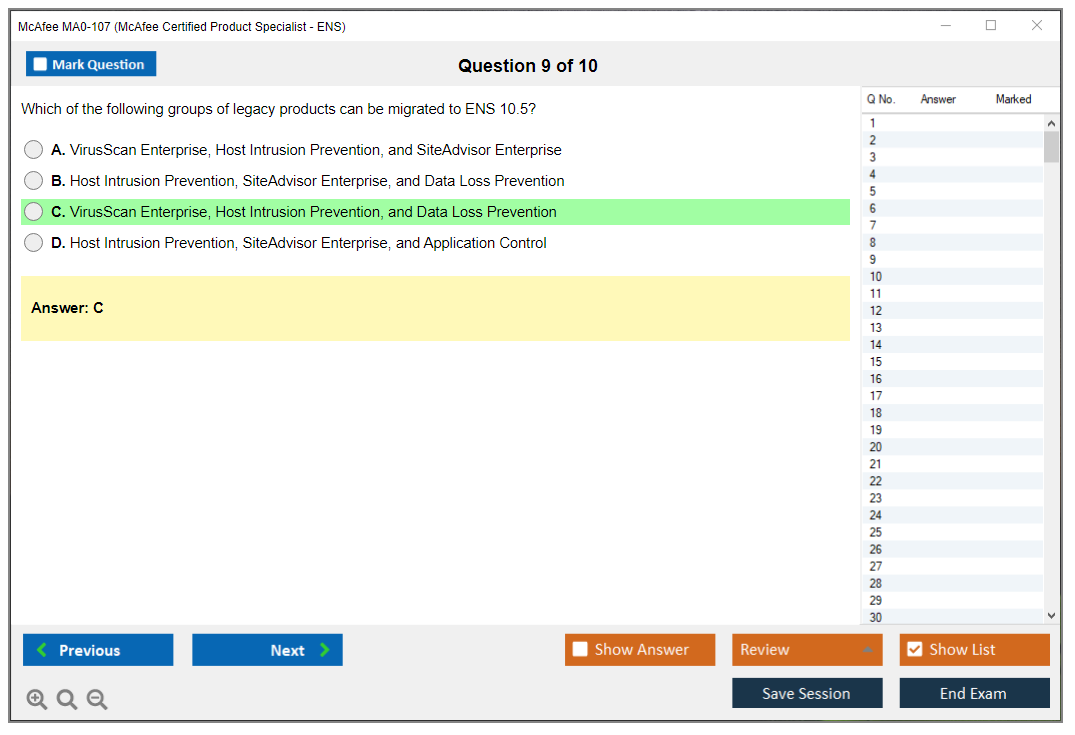The image size is (1075, 735).
Task: Click the green right arrow on Next
Action: coord(325,650)
